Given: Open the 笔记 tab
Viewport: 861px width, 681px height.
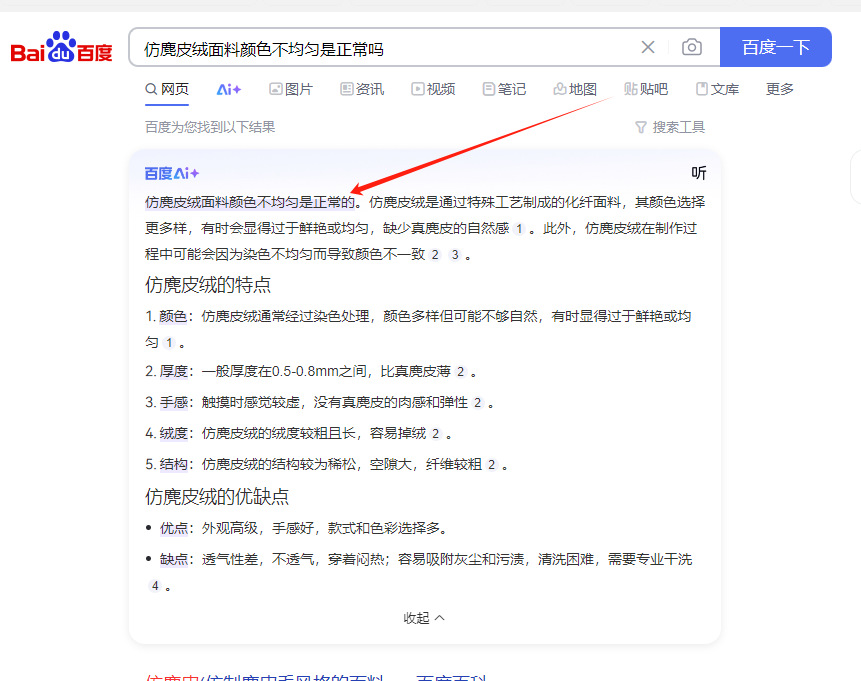Looking at the screenshot, I should click(x=504, y=89).
